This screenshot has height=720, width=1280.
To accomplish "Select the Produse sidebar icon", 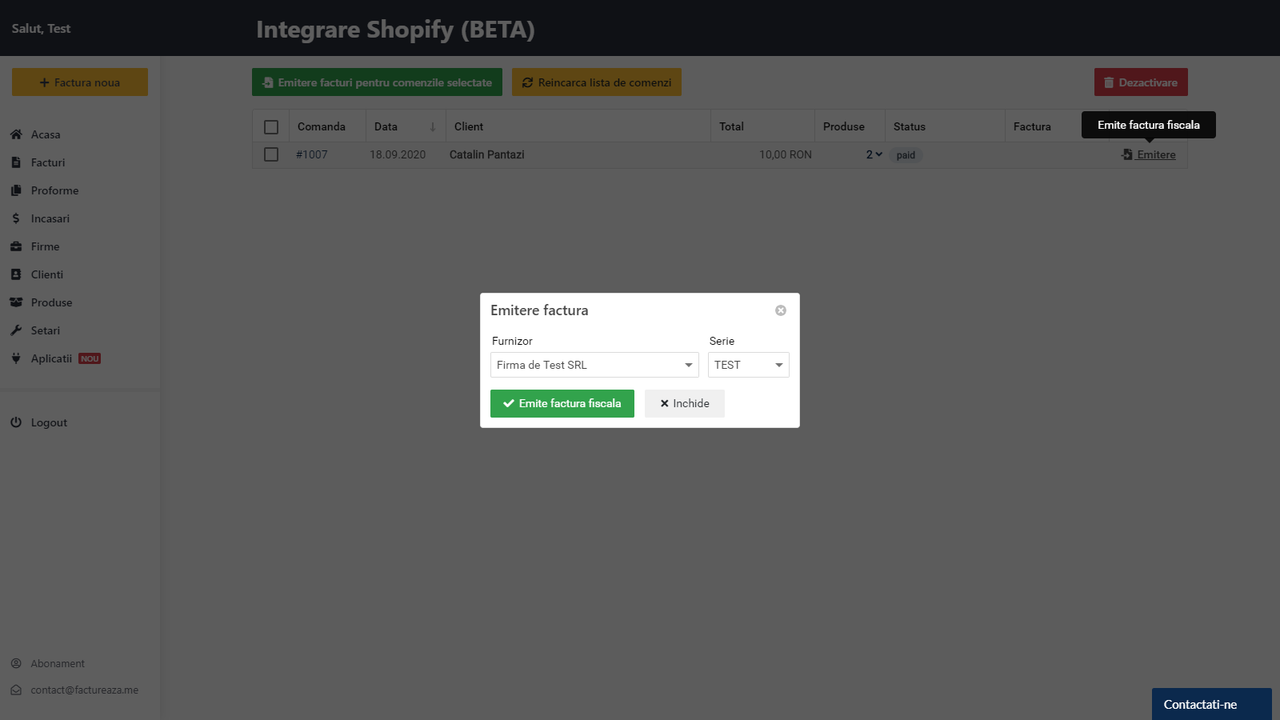I will 17,302.
